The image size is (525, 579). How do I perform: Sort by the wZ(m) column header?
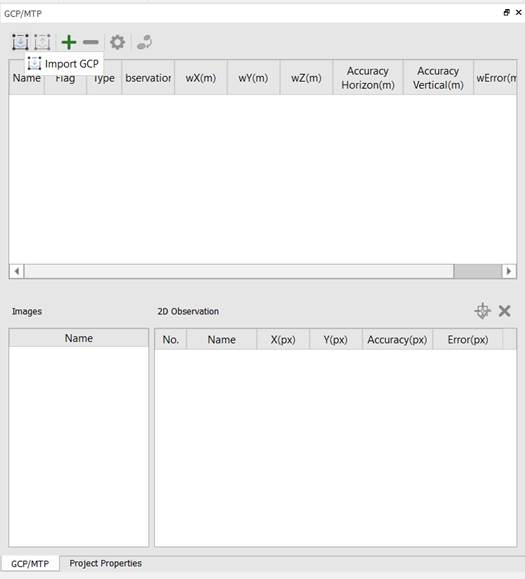pos(306,78)
